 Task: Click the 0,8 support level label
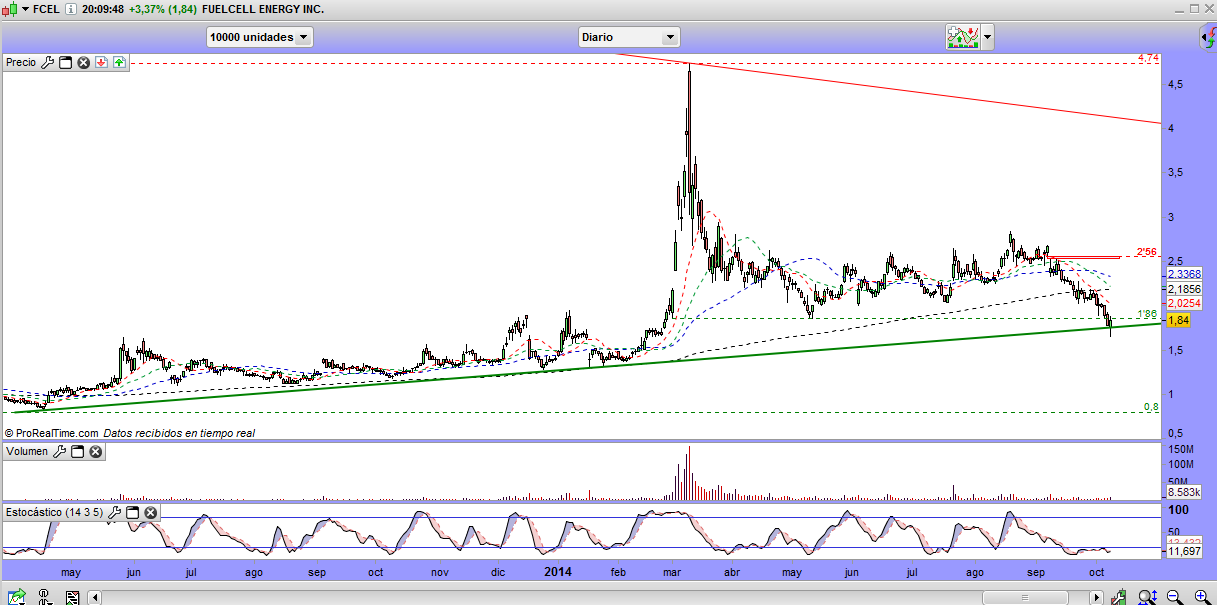(1152, 407)
